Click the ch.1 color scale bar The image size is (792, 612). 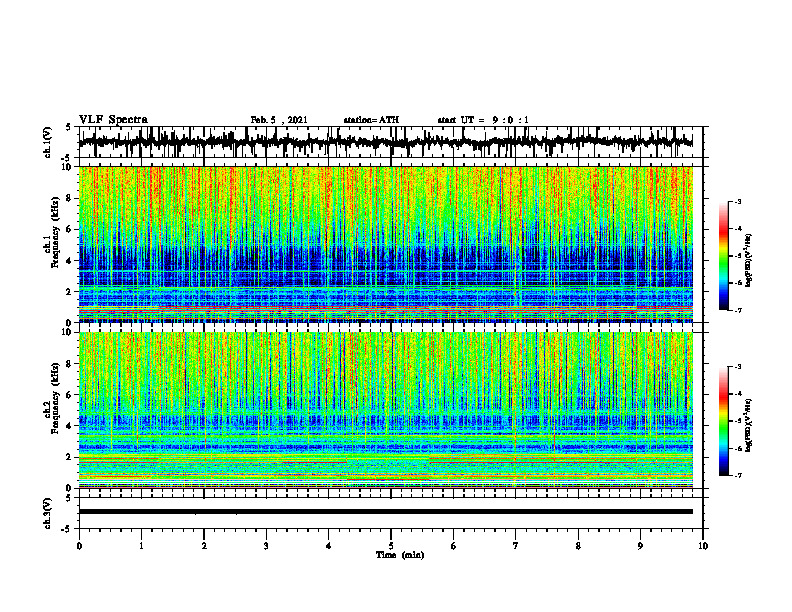click(724, 256)
